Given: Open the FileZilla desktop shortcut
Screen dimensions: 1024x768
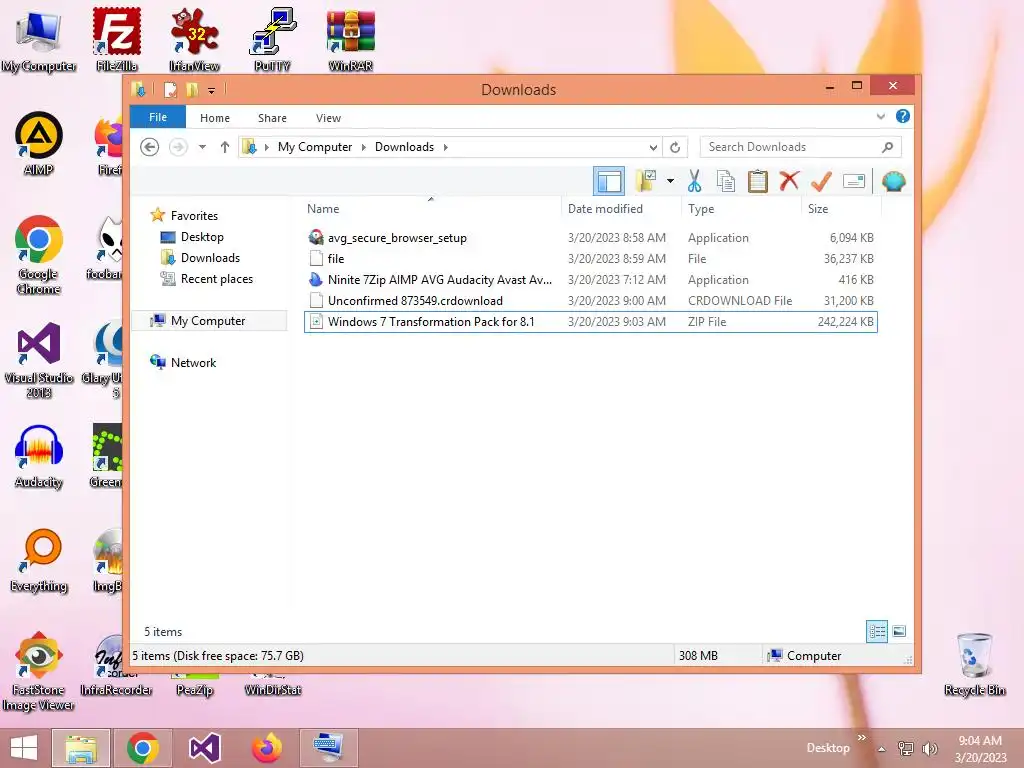Looking at the screenshot, I should point(117,40).
